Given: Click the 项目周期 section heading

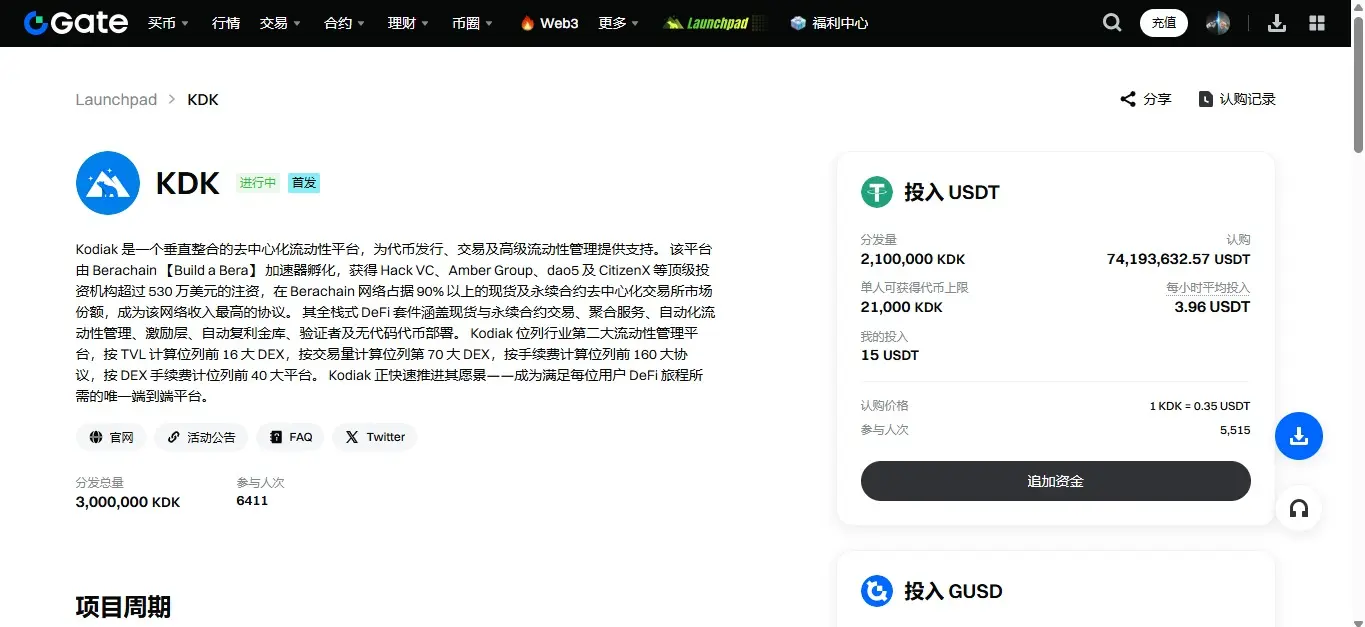Looking at the screenshot, I should [x=123, y=607].
